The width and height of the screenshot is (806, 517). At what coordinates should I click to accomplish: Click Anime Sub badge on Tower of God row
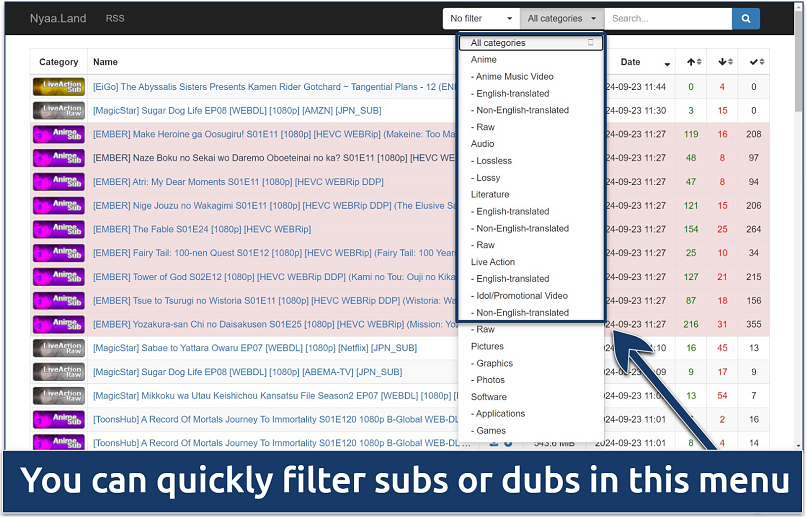pos(59,277)
